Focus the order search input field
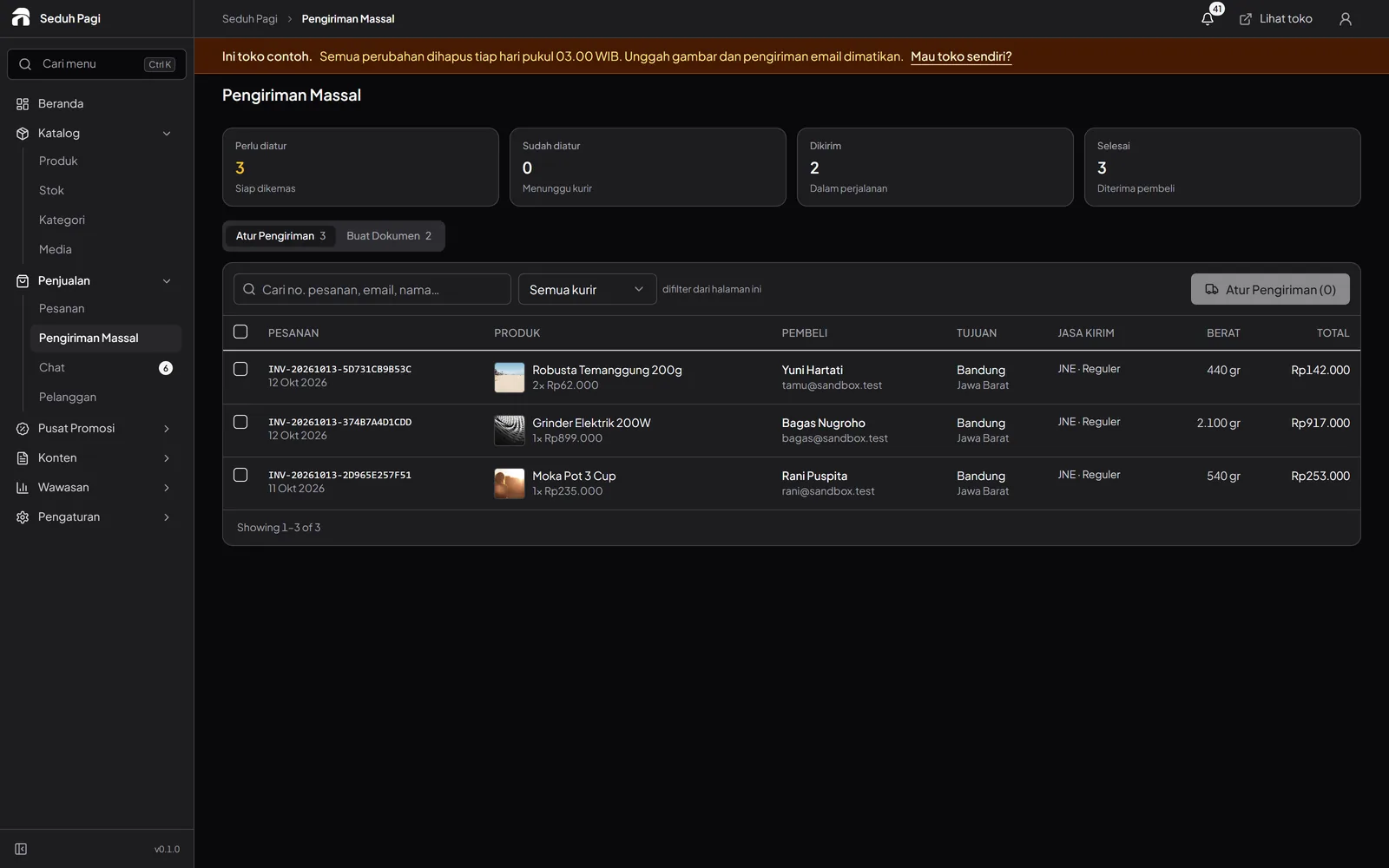Viewport: 1389px width, 868px height. 372,289
